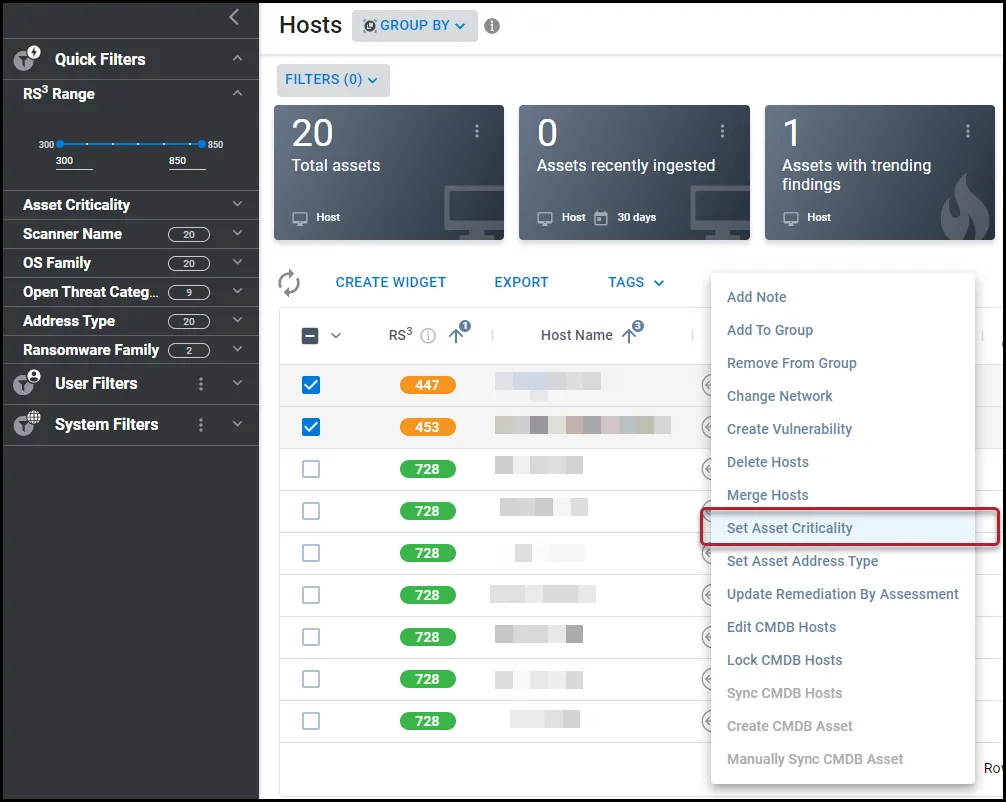The width and height of the screenshot is (1006, 802).
Task: Check the fifth row with score 728
Action: coord(311,637)
